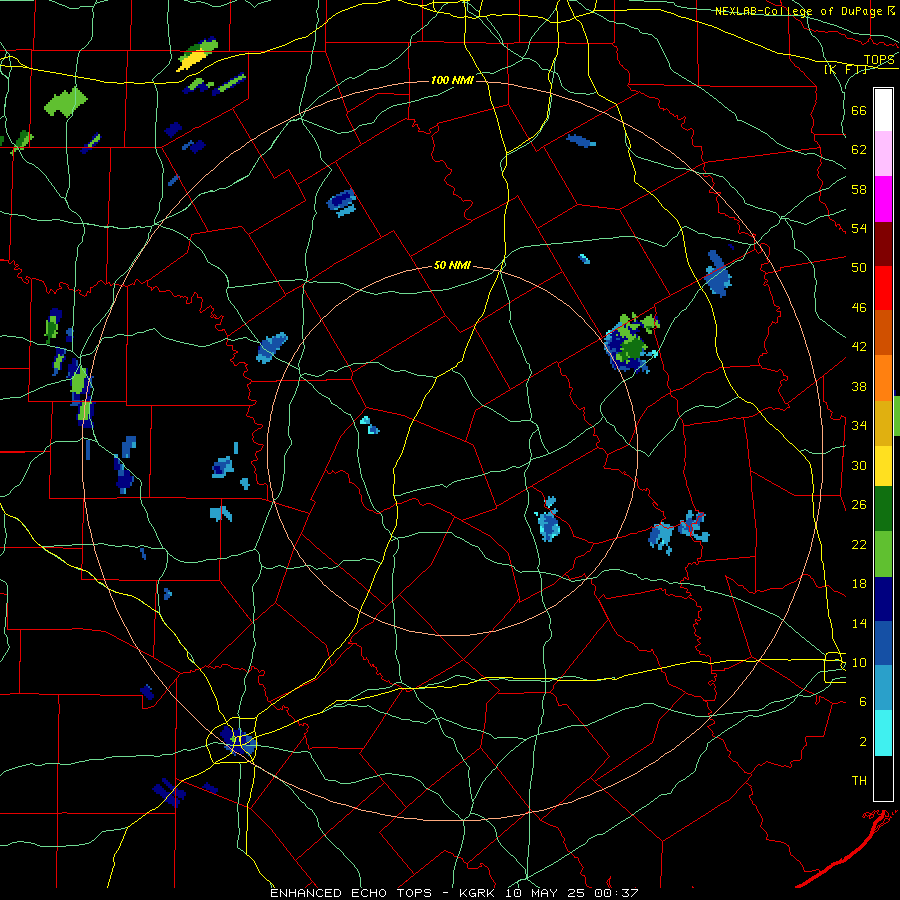Select the '46' scale label
This screenshot has width=900, height=900.
point(859,308)
